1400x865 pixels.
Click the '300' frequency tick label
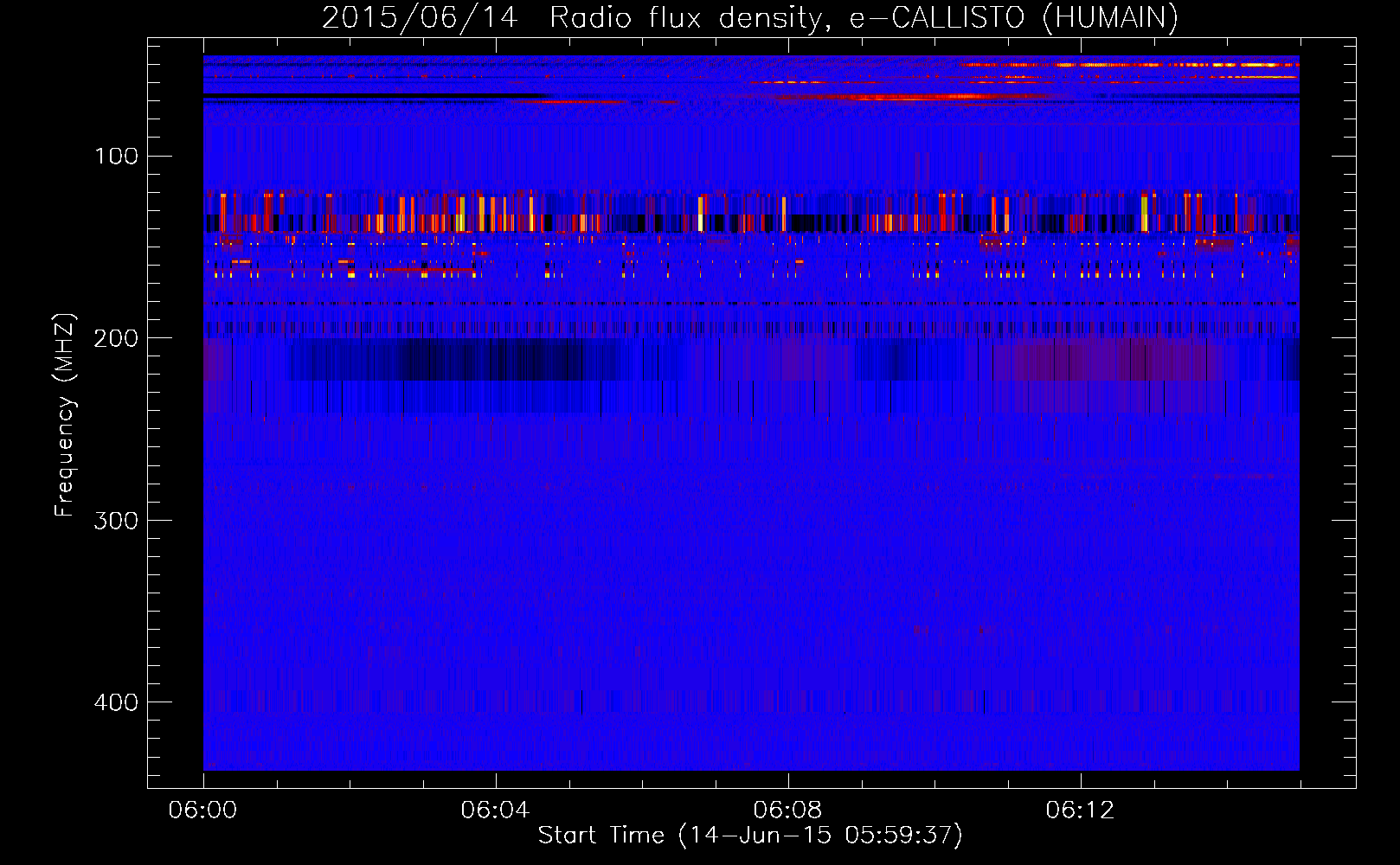(x=116, y=521)
